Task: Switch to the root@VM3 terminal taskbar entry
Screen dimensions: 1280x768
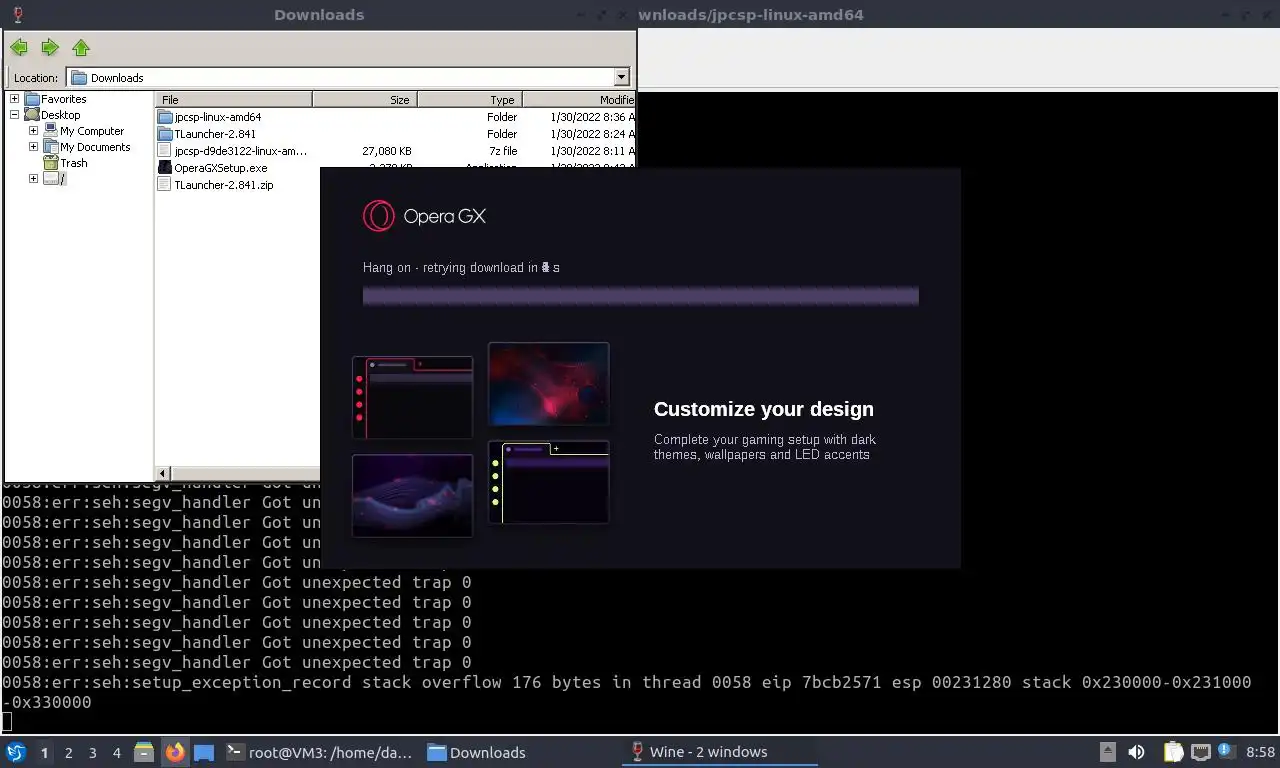Action: pos(319,752)
